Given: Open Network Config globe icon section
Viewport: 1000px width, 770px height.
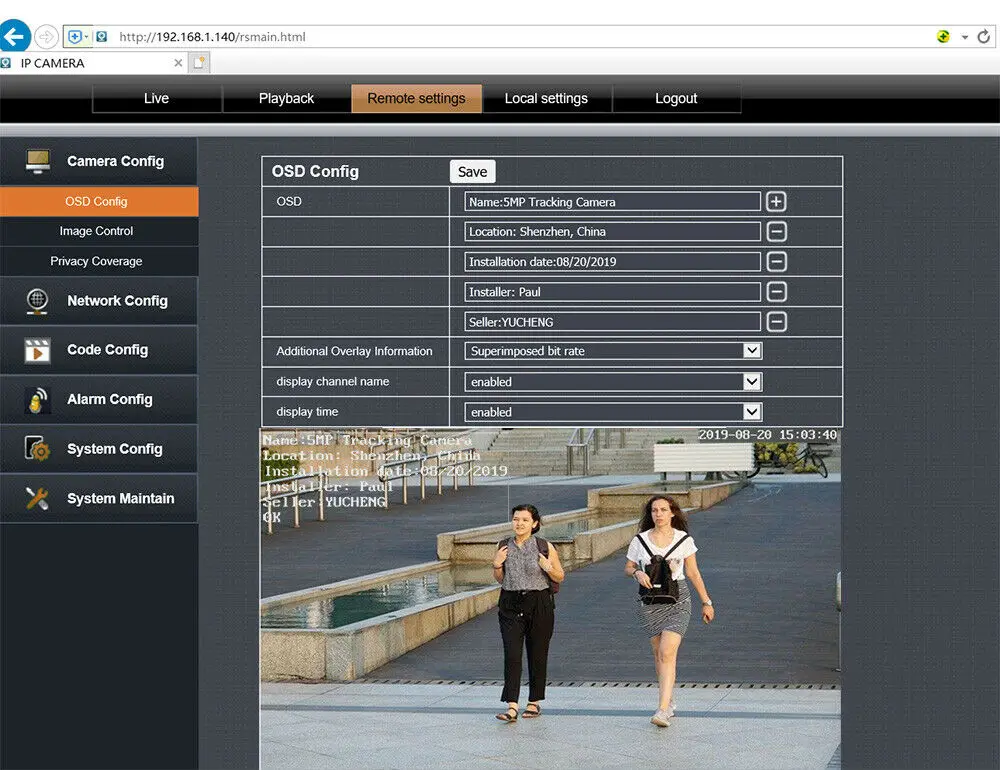Looking at the screenshot, I should (38, 300).
